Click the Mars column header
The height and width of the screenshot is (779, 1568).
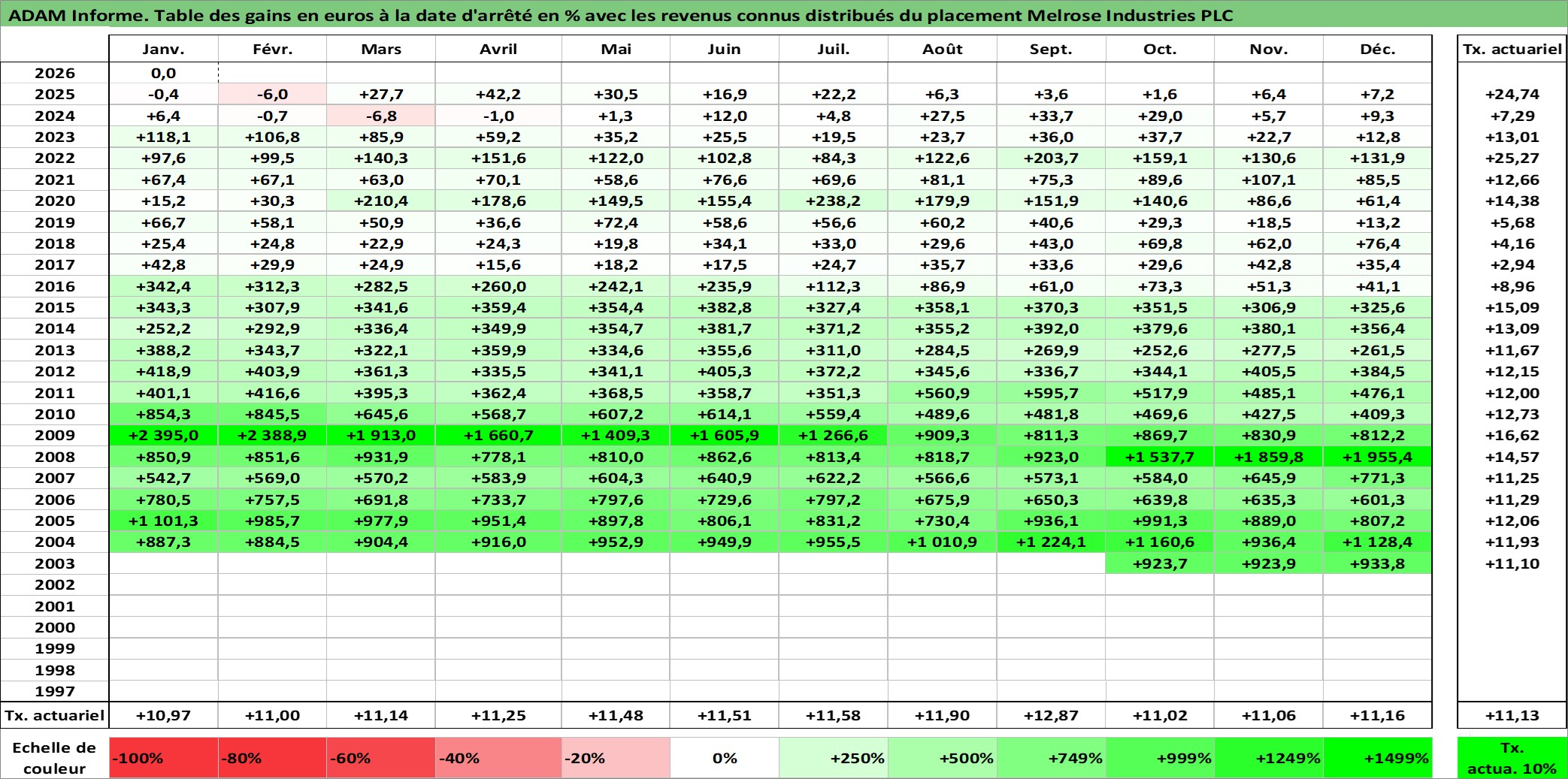(381, 49)
